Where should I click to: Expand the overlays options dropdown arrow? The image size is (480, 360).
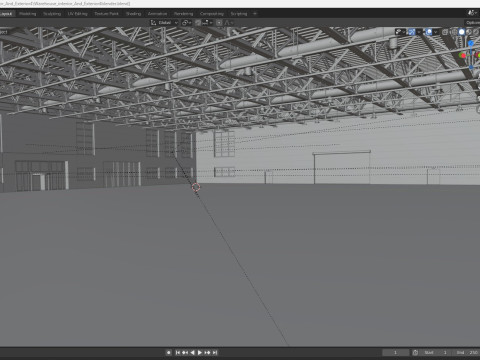click(436, 32)
